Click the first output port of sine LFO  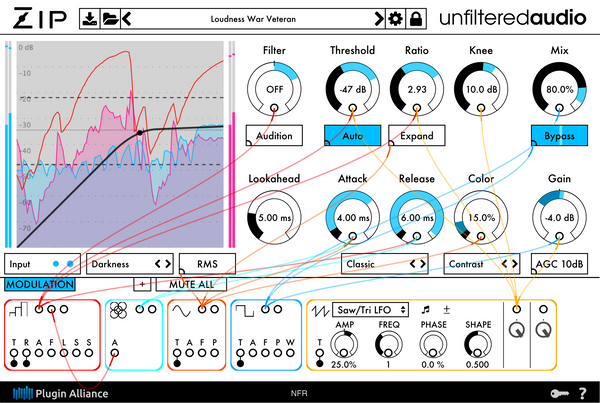tap(202, 309)
